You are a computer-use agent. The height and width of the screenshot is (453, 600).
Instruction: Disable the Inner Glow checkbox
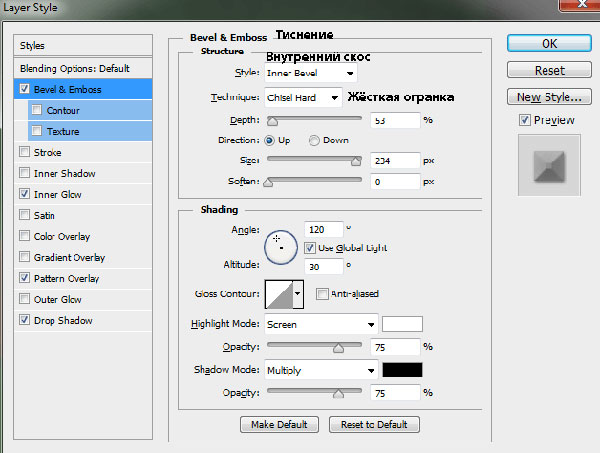pos(24,194)
